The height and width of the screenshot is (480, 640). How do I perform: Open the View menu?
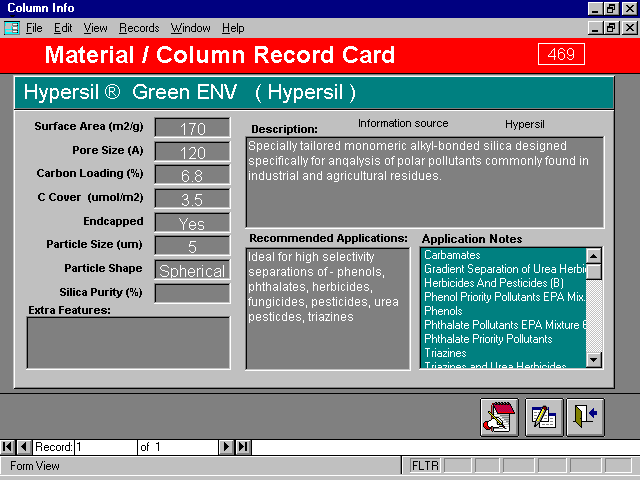[95, 28]
